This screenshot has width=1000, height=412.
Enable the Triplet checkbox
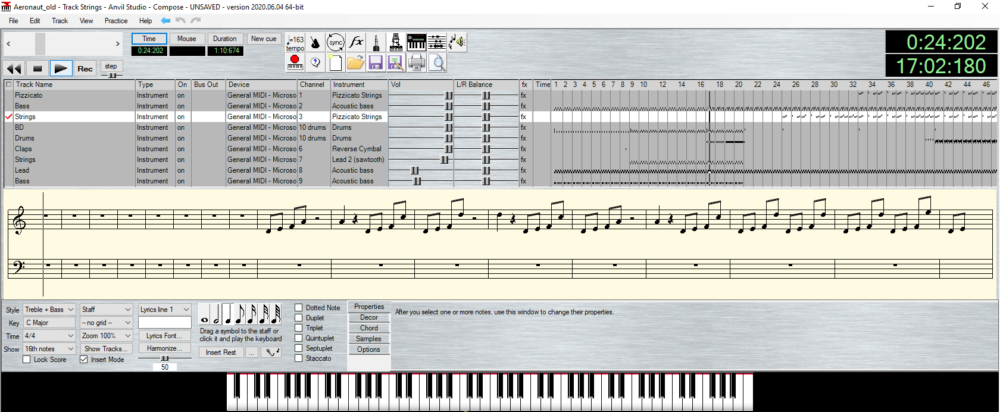pos(298,328)
